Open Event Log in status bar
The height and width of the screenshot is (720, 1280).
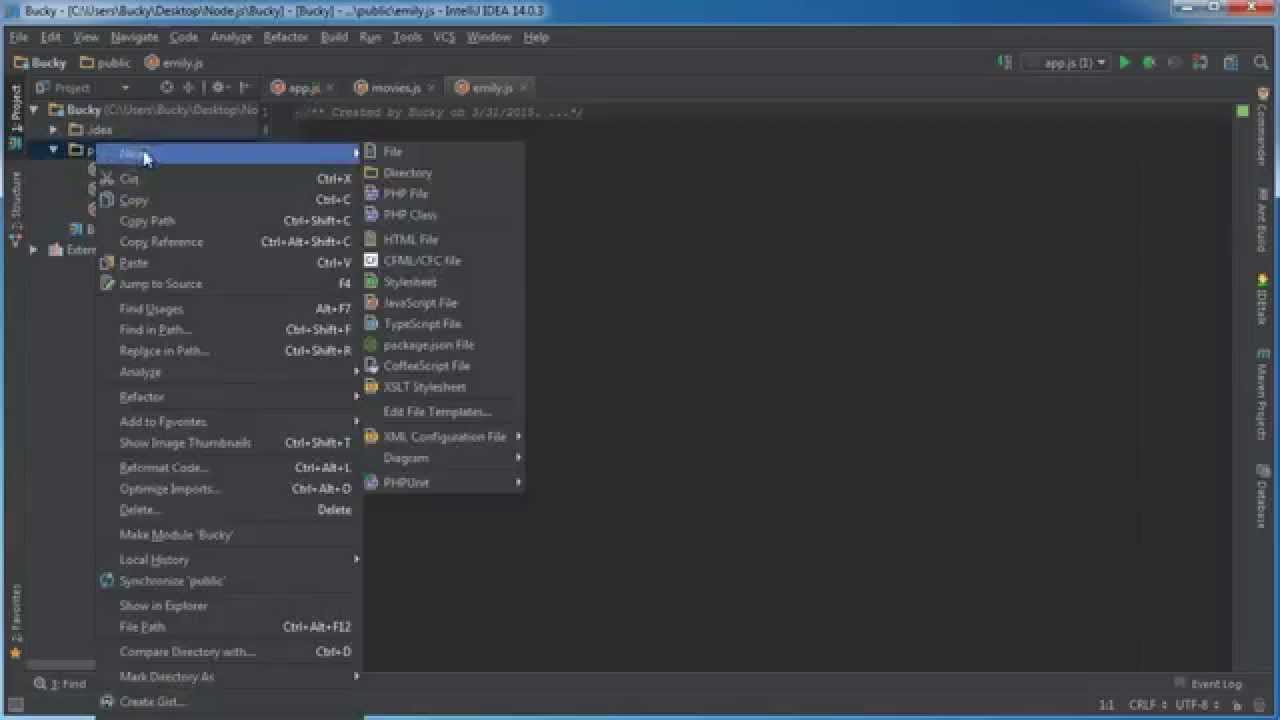(x=1208, y=684)
